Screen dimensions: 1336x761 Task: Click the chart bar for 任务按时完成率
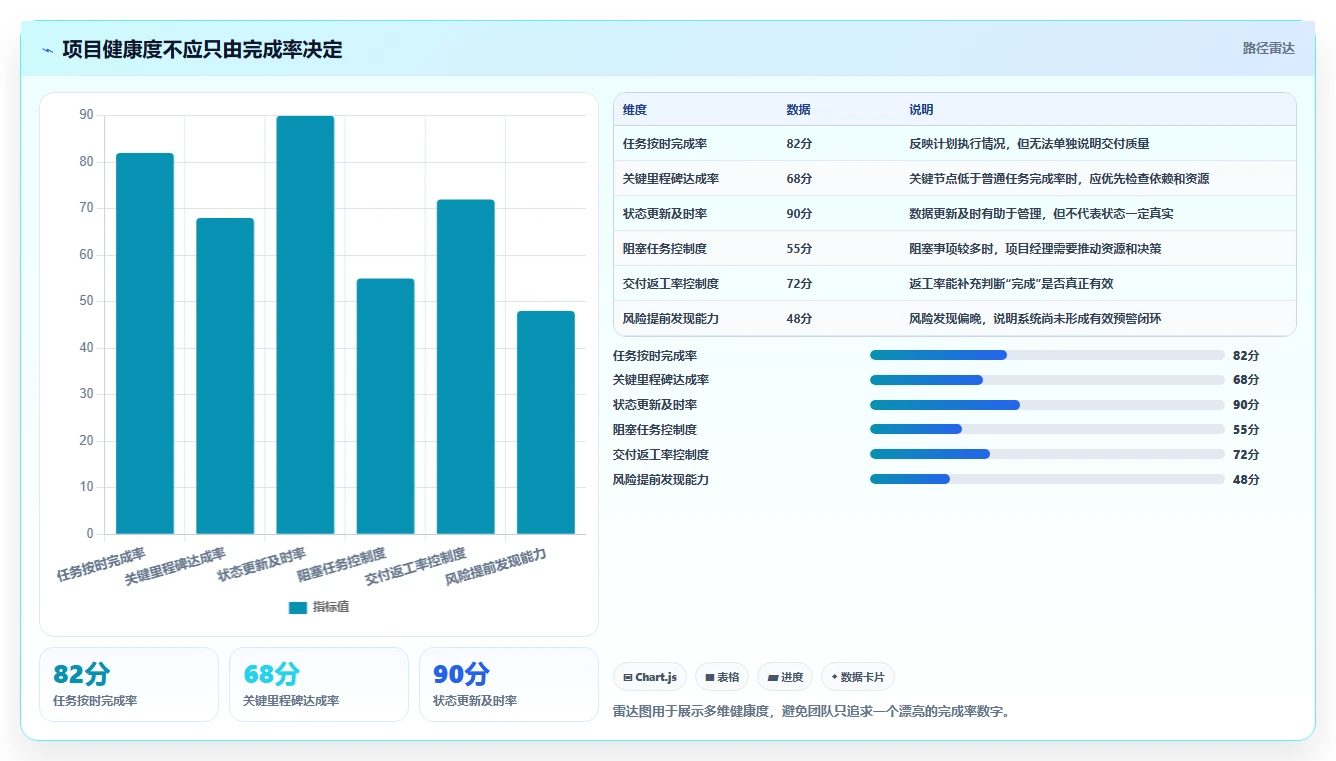(x=145, y=343)
